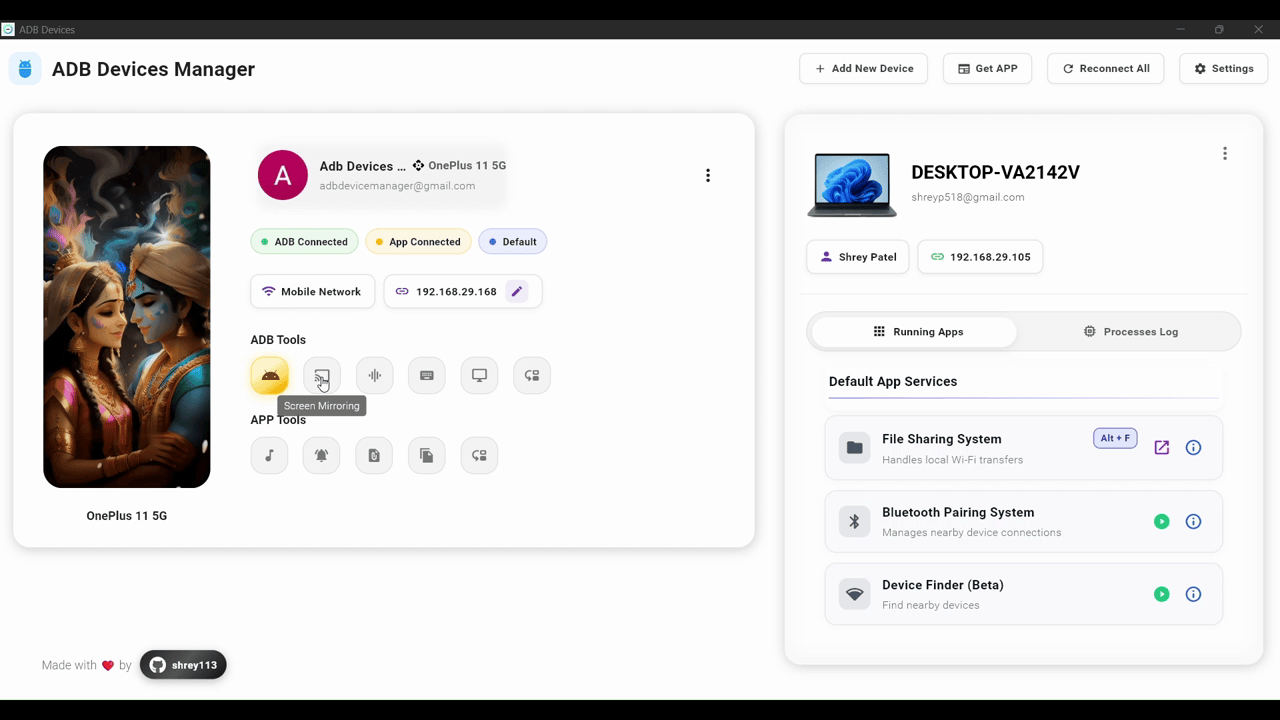Visit the shrey113 GitHub link
This screenshot has width=1280, height=720.
(x=183, y=665)
